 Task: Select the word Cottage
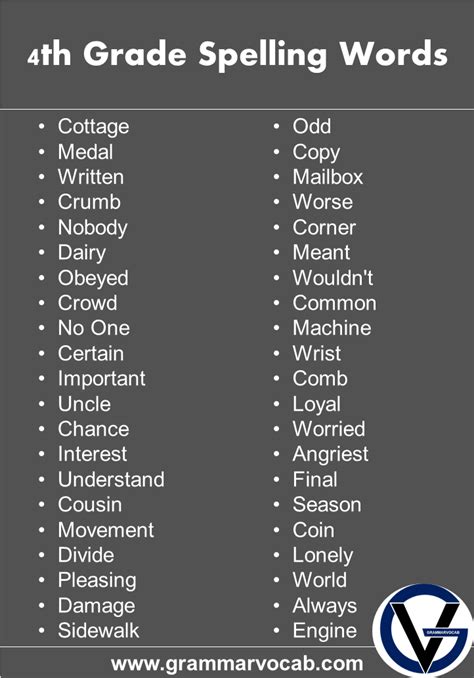click(x=93, y=127)
